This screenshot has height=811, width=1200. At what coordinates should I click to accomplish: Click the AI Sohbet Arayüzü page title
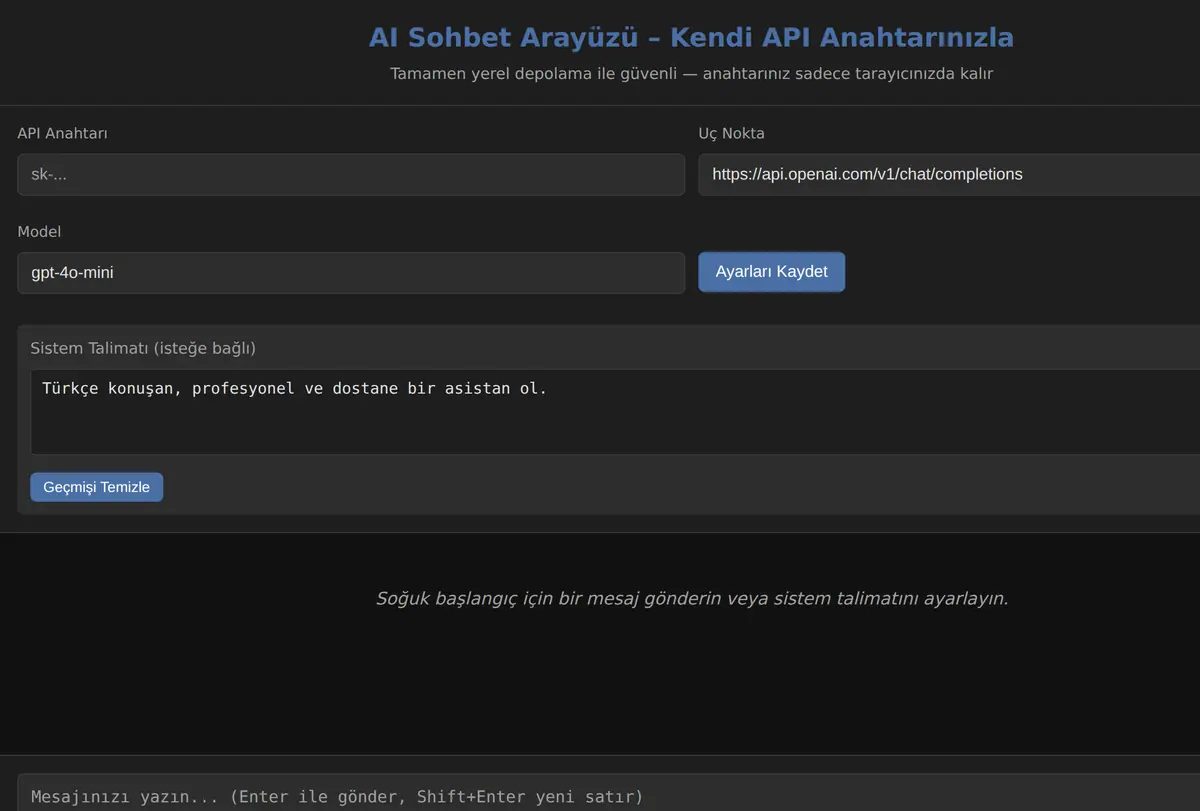[691, 38]
